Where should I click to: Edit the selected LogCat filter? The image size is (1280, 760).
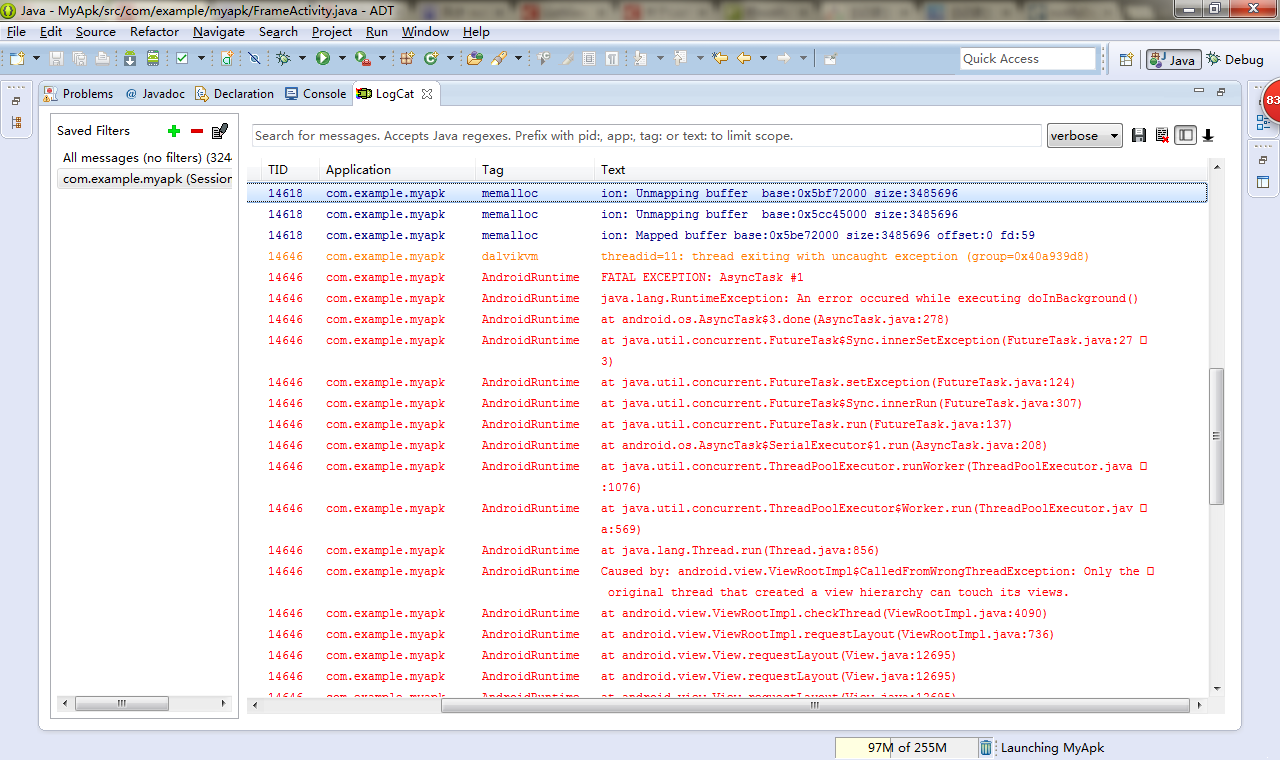click(x=220, y=131)
